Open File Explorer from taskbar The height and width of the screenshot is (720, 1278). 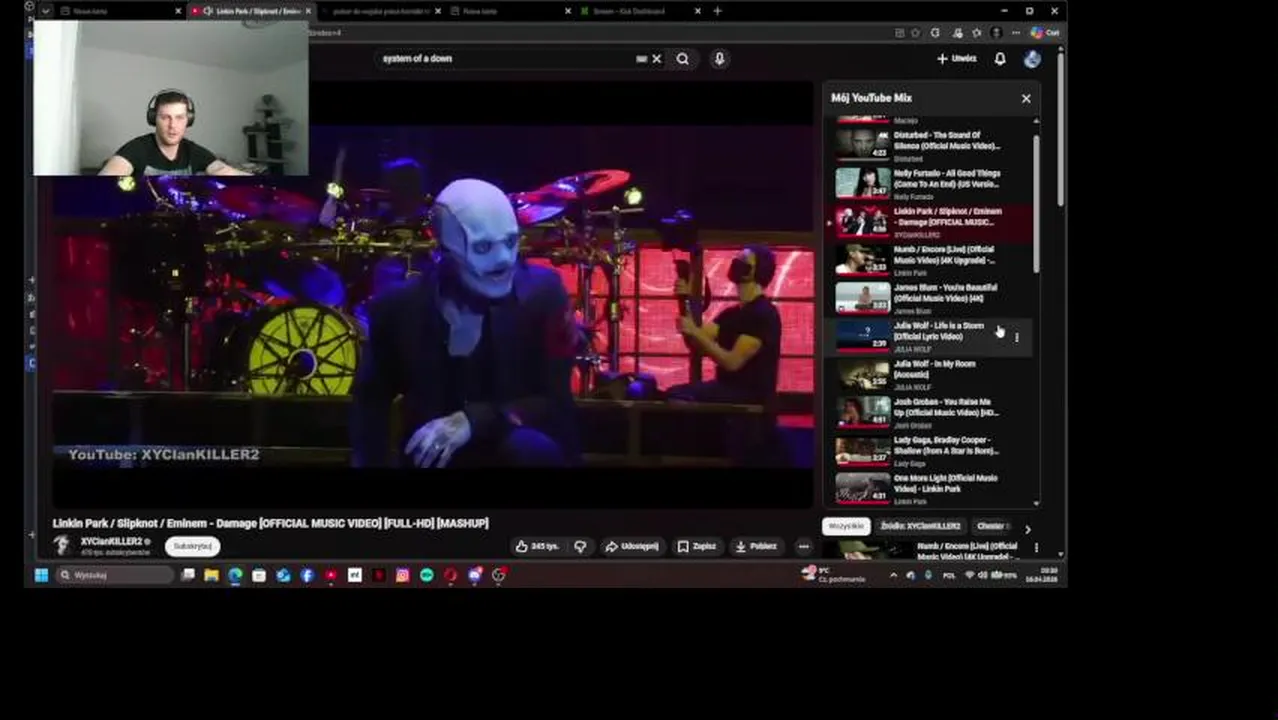tap(211, 575)
